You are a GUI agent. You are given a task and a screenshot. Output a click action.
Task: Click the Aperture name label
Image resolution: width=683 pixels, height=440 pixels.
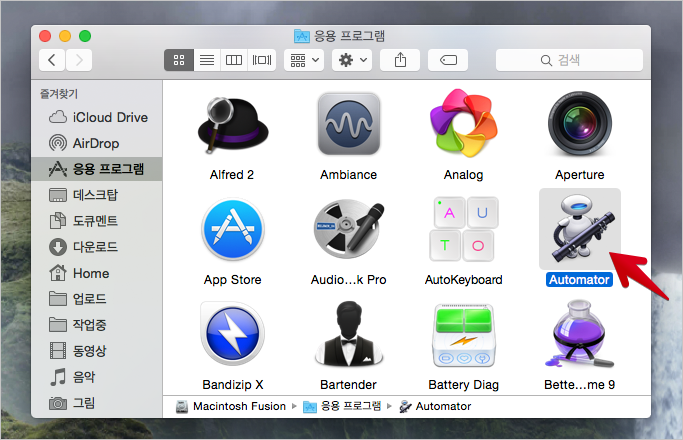580,175
